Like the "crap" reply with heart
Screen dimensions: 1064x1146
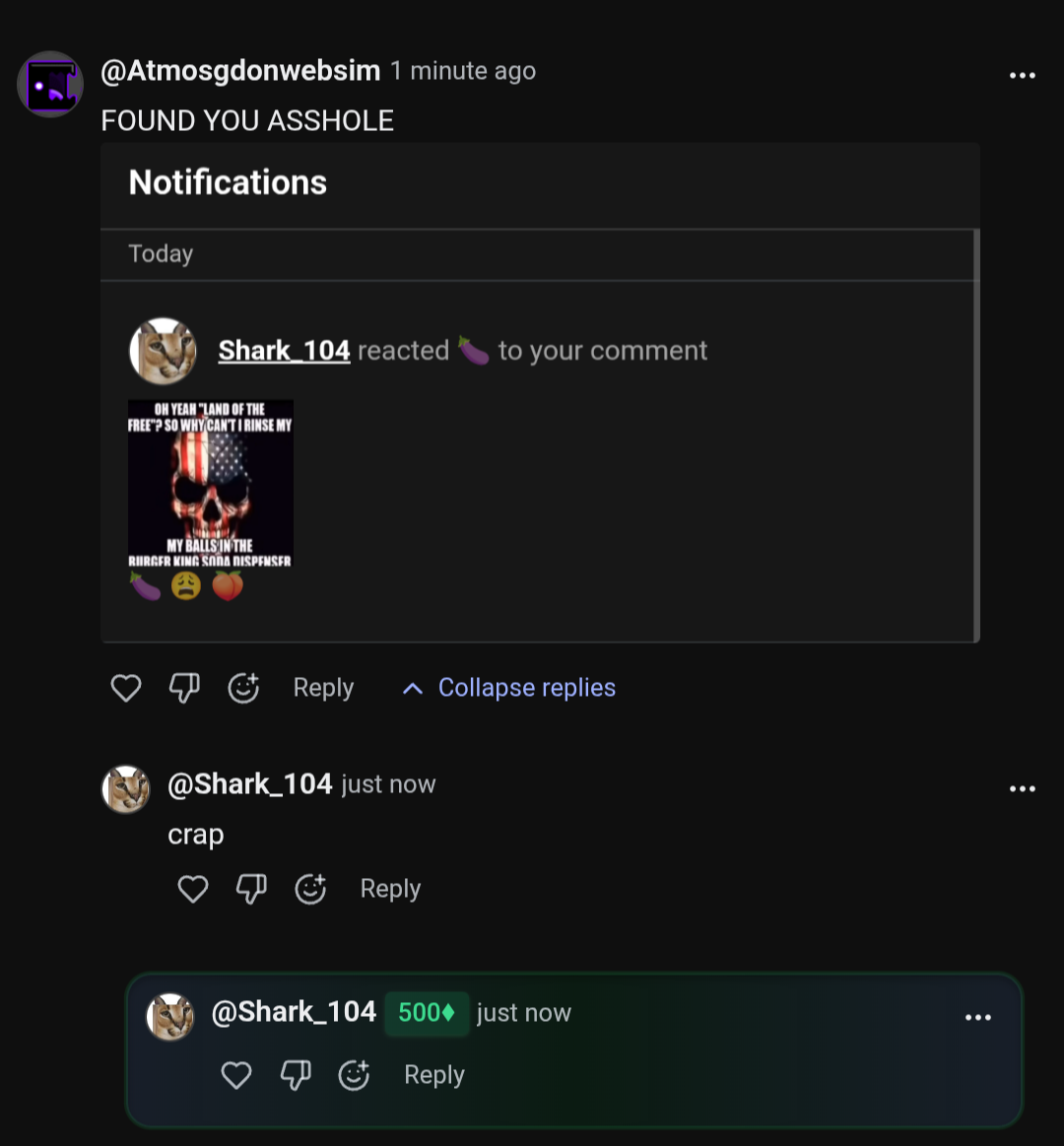193,889
